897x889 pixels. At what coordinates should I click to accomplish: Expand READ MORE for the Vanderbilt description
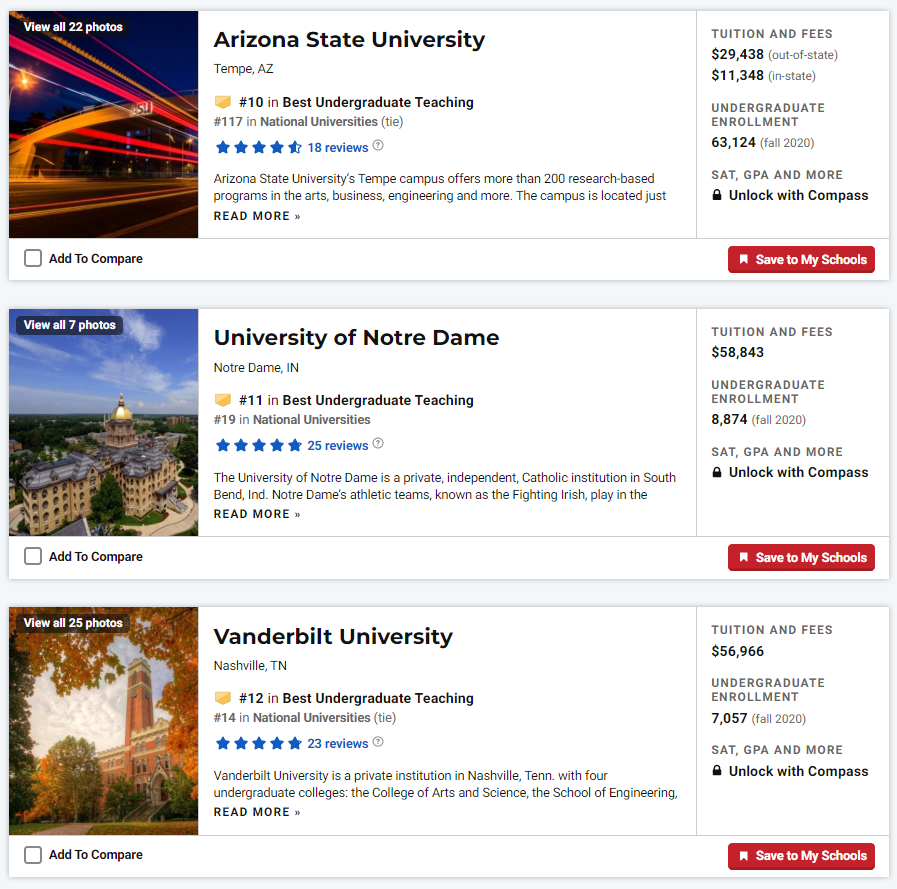[x=257, y=812]
